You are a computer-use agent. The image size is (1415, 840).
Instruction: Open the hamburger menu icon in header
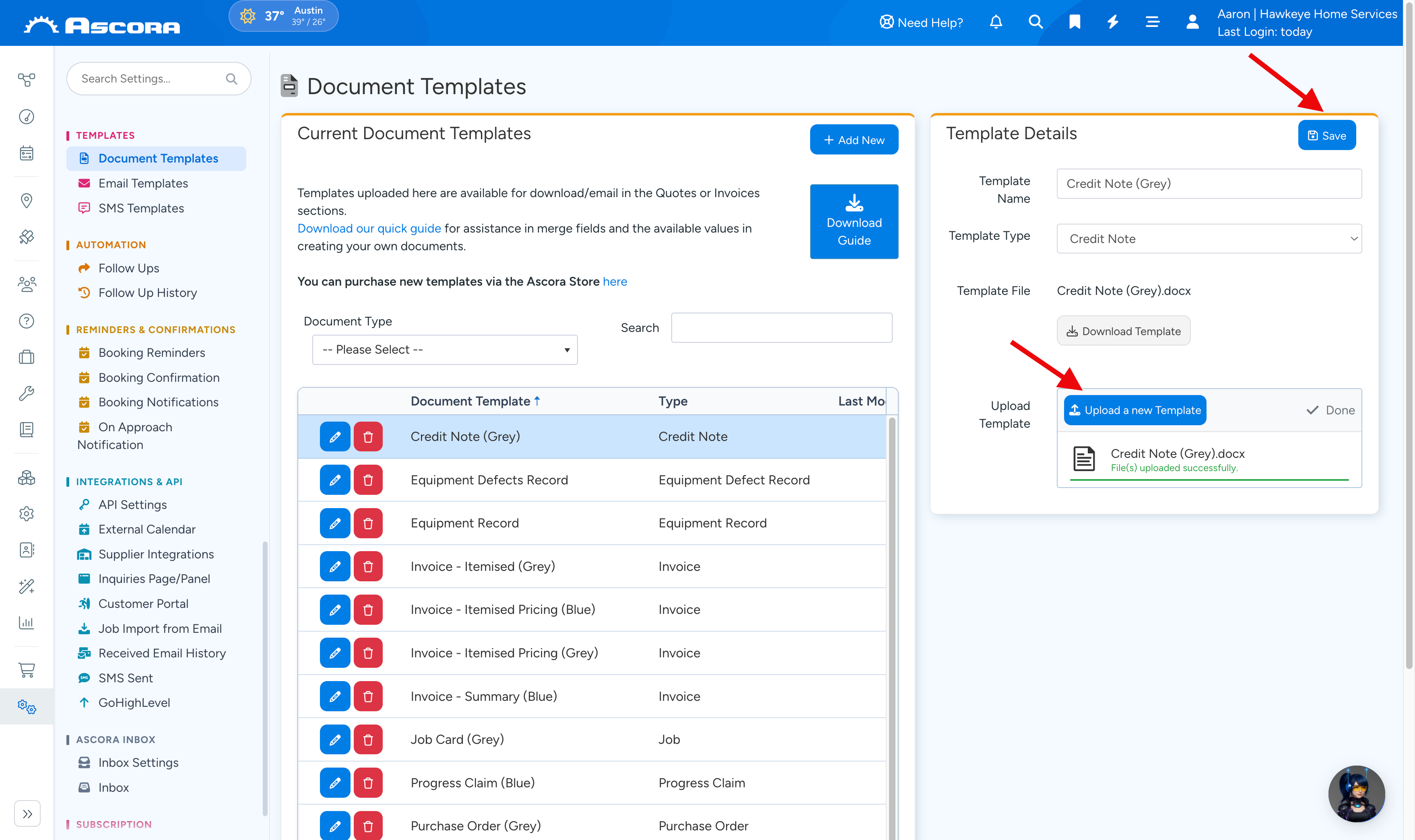[1152, 22]
